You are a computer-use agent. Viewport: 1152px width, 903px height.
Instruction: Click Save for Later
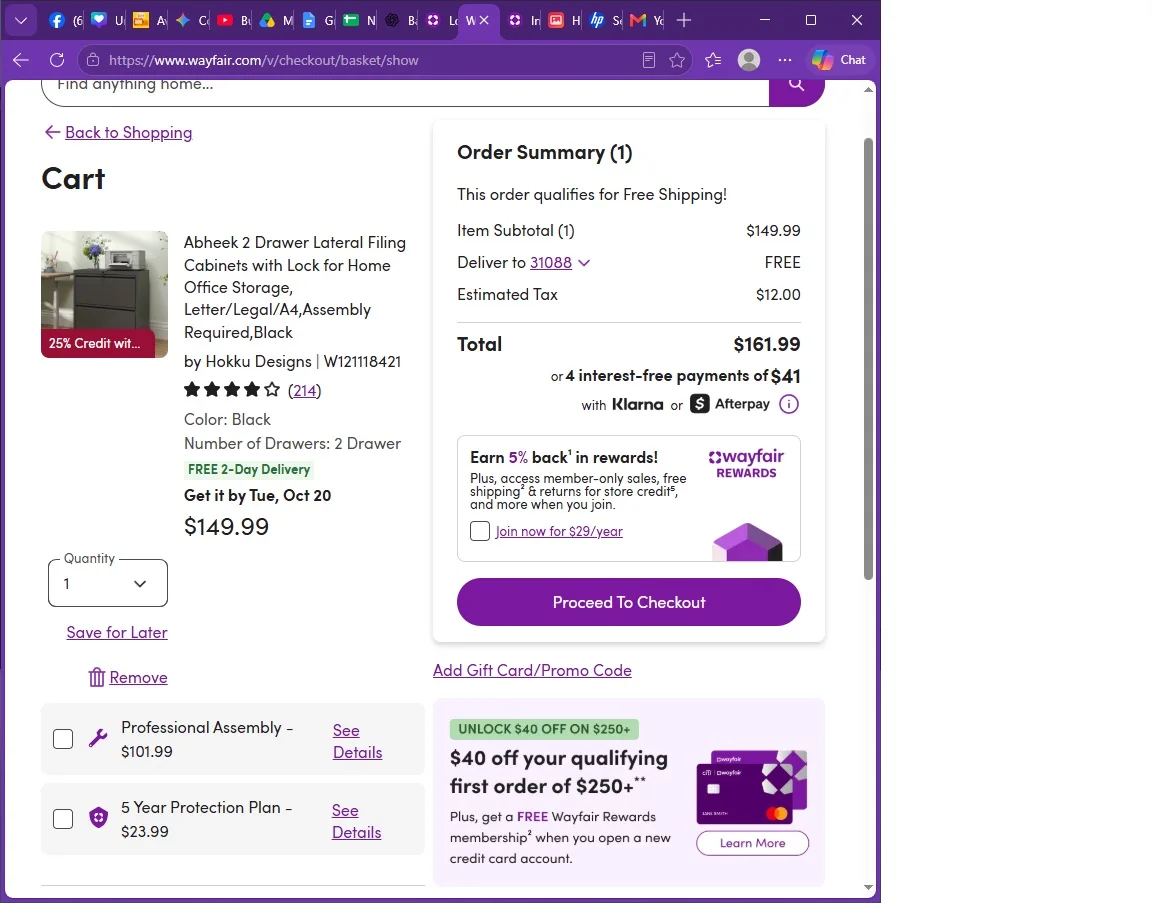(117, 633)
